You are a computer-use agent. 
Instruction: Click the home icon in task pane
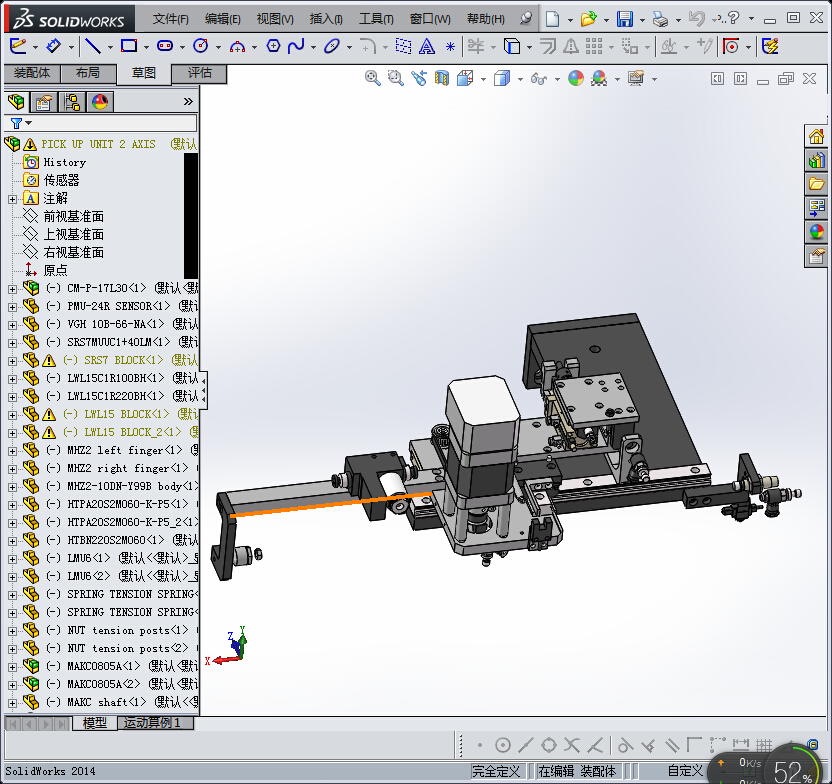(x=816, y=137)
